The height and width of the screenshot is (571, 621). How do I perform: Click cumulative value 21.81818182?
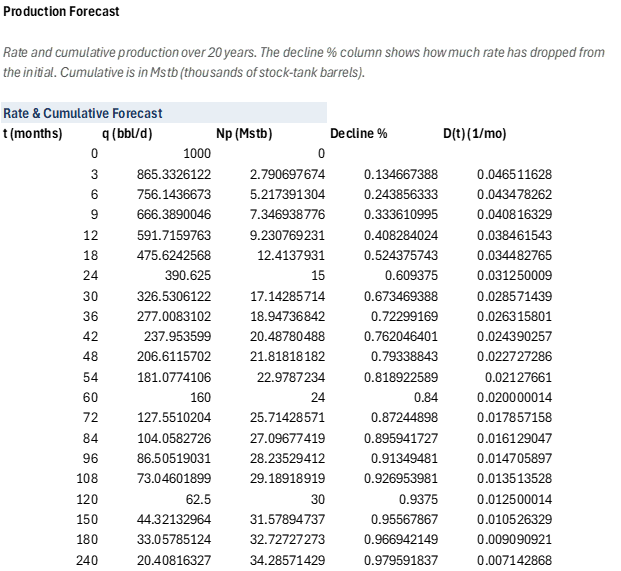(287, 357)
